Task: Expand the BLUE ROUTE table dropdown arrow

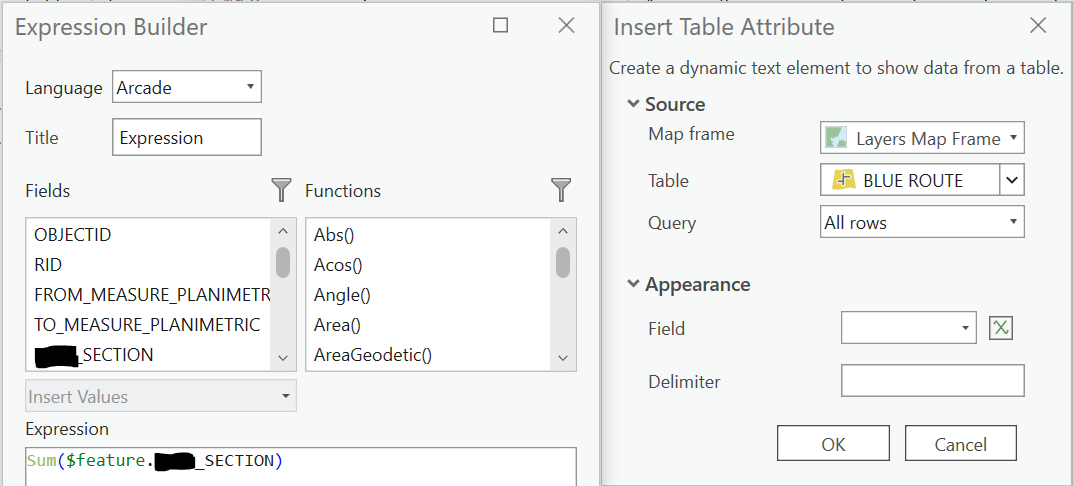Action: click(x=1012, y=180)
